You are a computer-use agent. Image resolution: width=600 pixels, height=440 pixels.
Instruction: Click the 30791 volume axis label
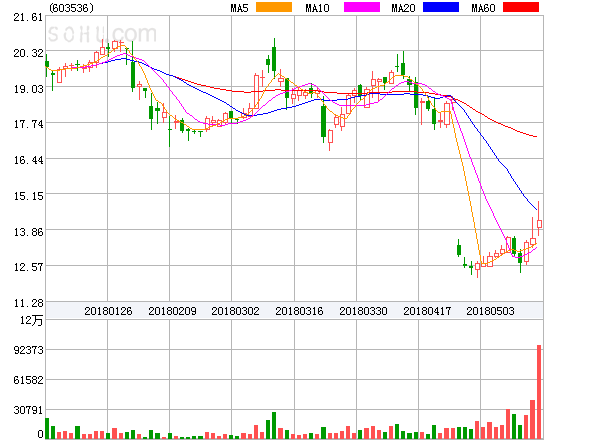point(28,411)
